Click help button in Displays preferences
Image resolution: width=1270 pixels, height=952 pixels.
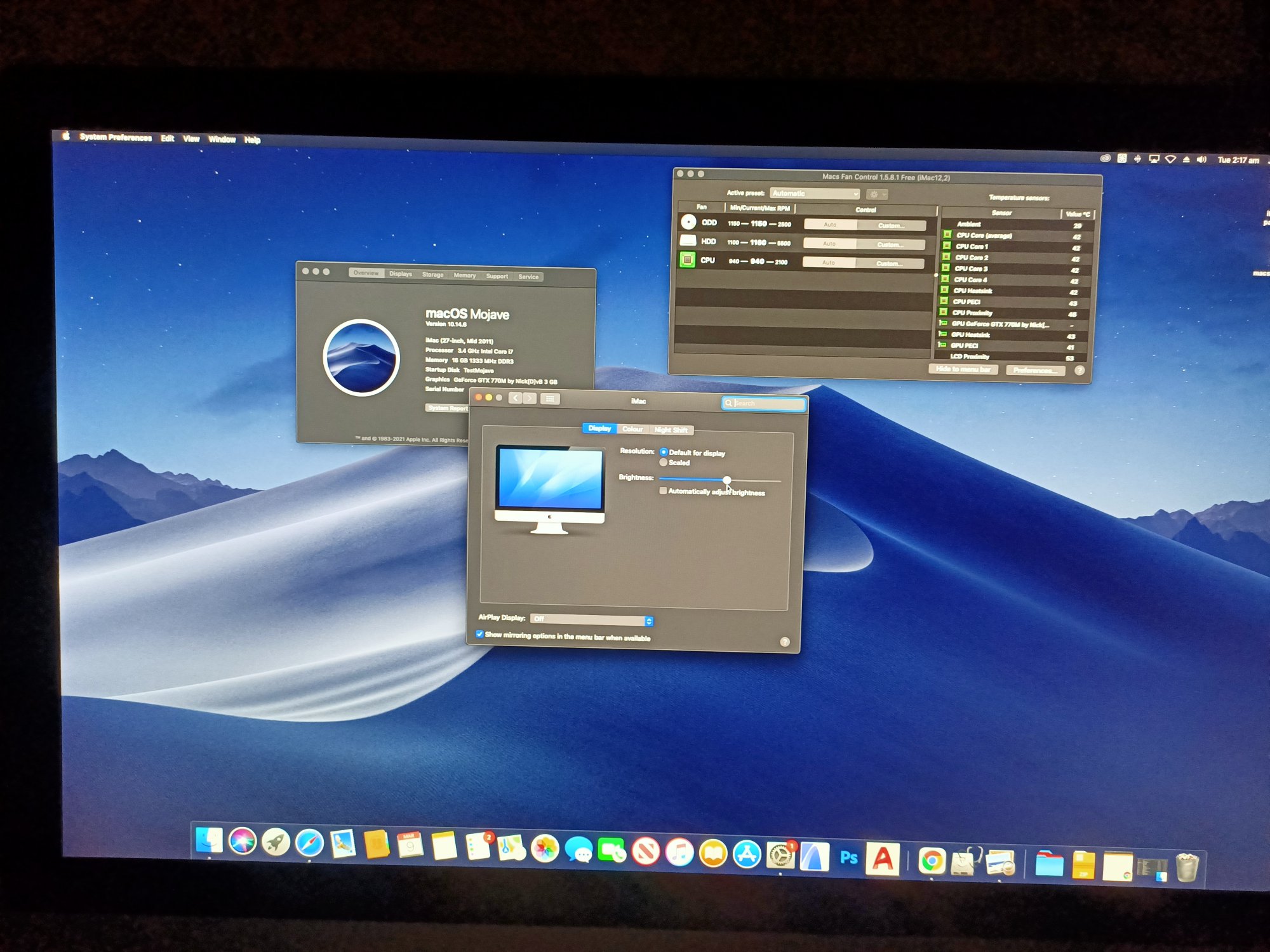pyautogui.click(x=785, y=642)
